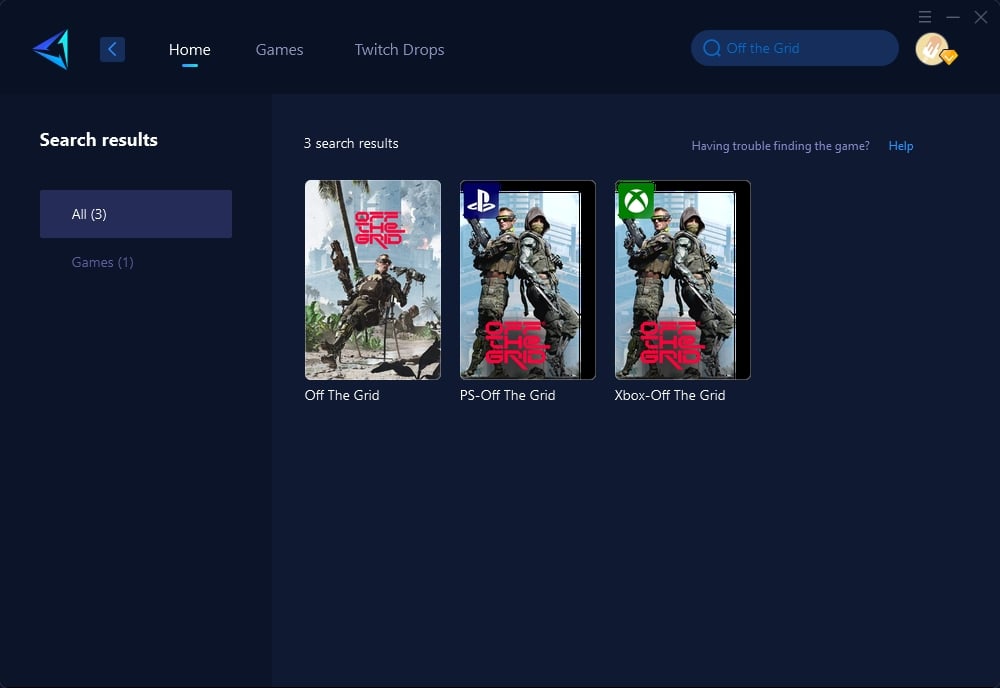Click the "PS-Off The Grid" title text

pos(508,395)
